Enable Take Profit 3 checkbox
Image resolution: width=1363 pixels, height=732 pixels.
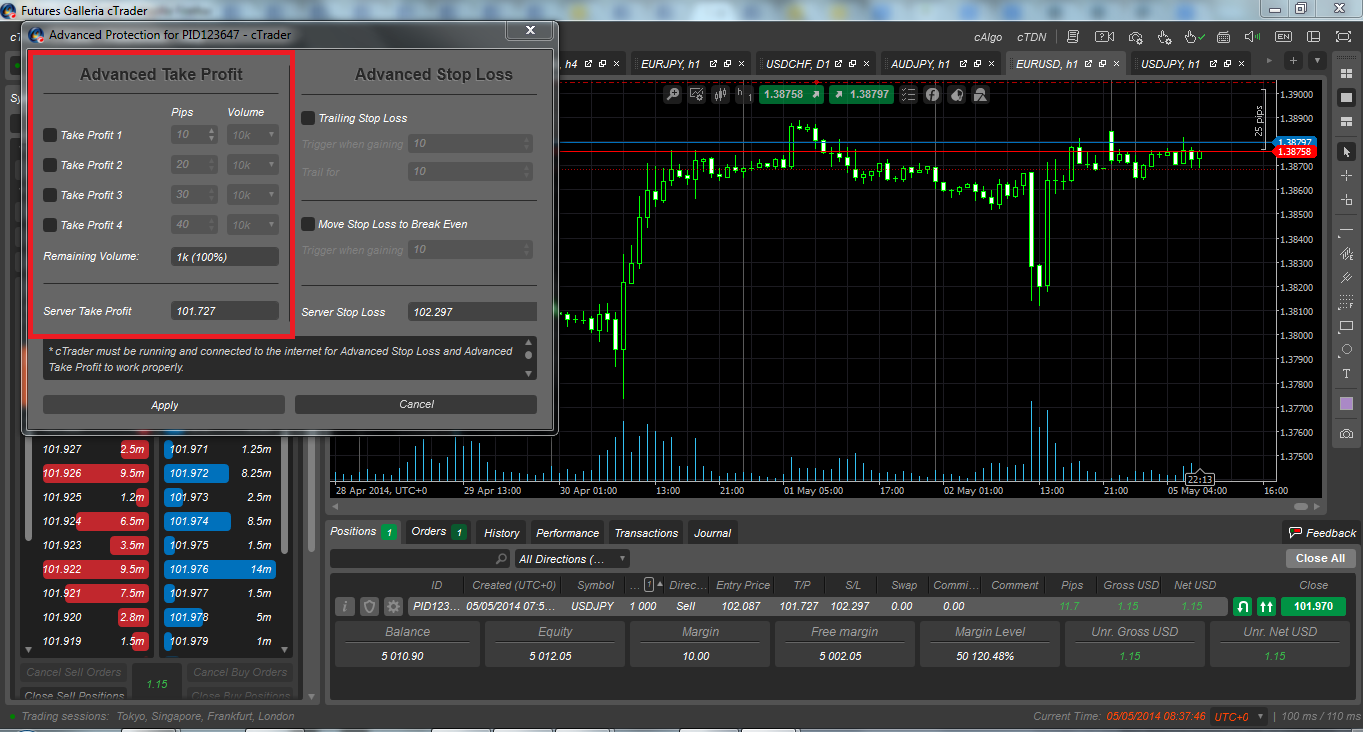click(x=50, y=195)
